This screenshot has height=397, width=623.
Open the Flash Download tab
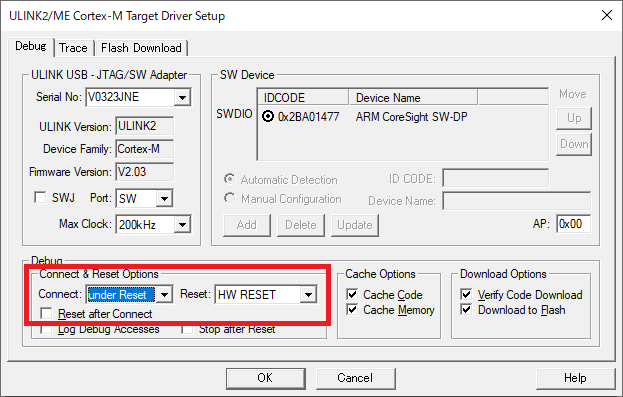coord(141,48)
